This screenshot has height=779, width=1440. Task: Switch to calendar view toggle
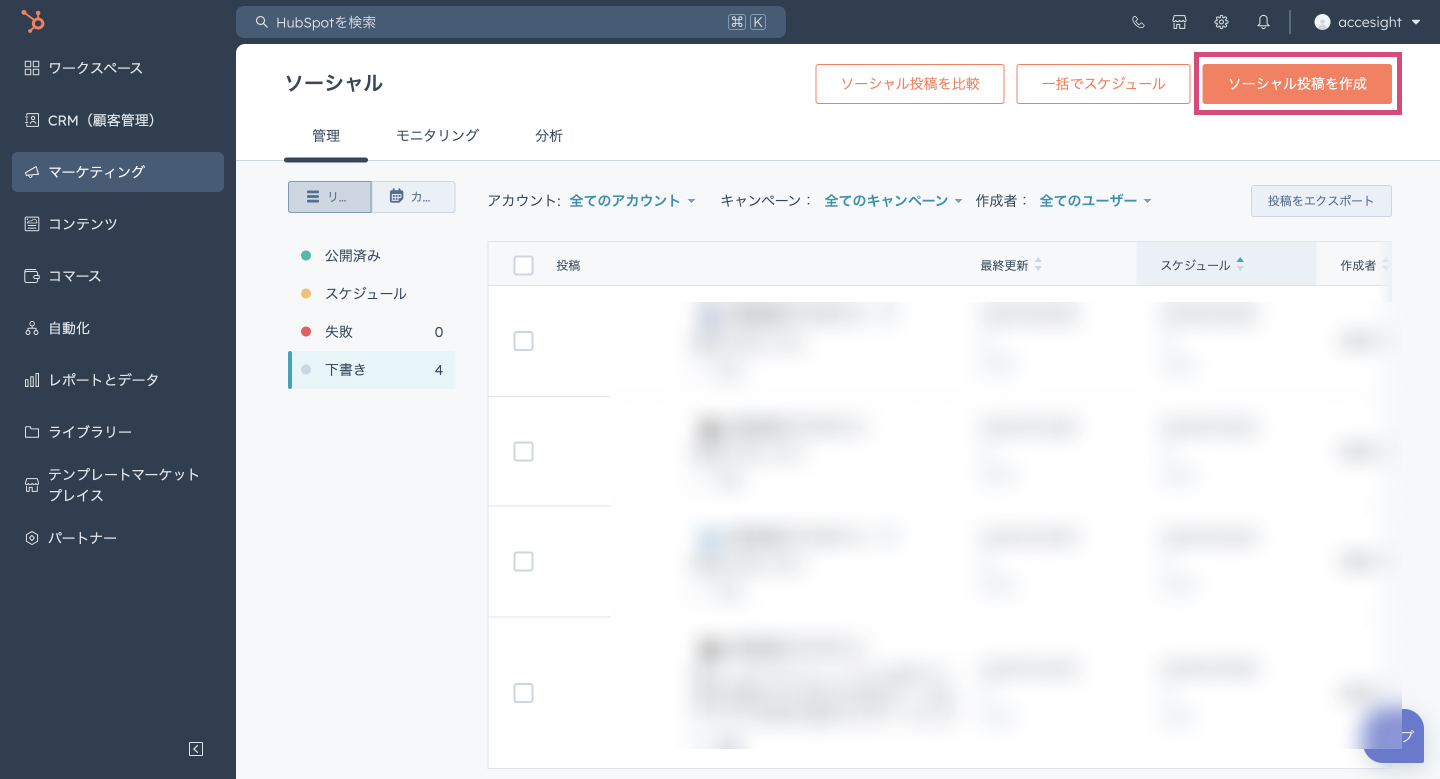pyautogui.click(x=413, y=197)
